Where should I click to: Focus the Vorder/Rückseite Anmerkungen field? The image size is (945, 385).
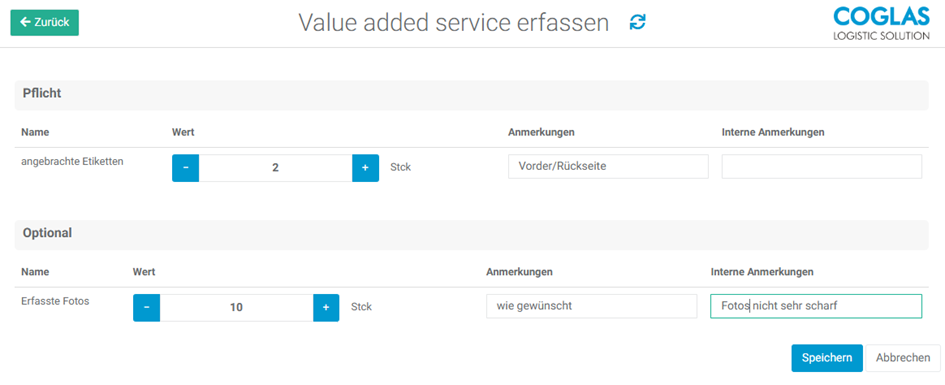[x=608, y=167]
